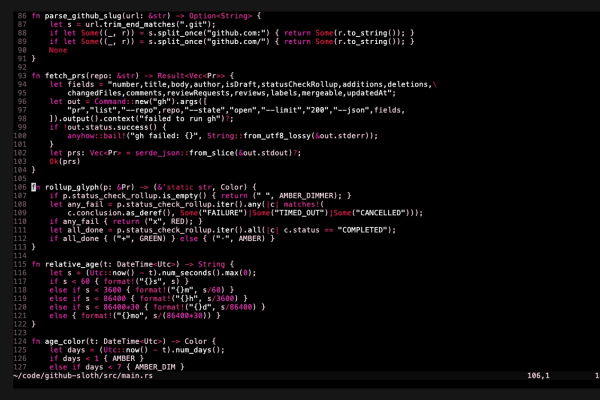Click the "200" argument string
Screen dimensions: 600x400
[x=317, y=110]
